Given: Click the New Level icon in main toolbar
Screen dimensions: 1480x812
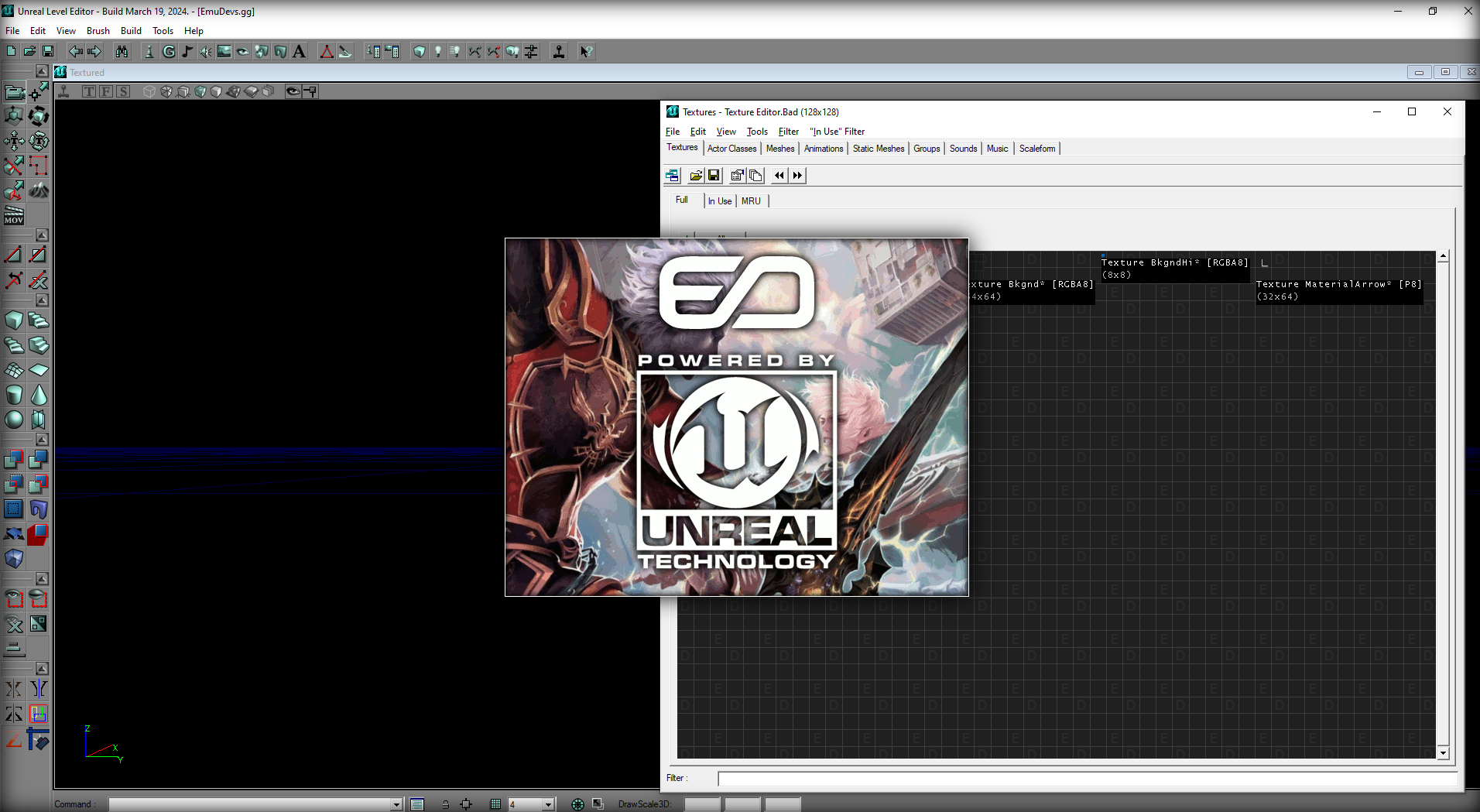Looking at the screenshot, I should pos(11,51).
